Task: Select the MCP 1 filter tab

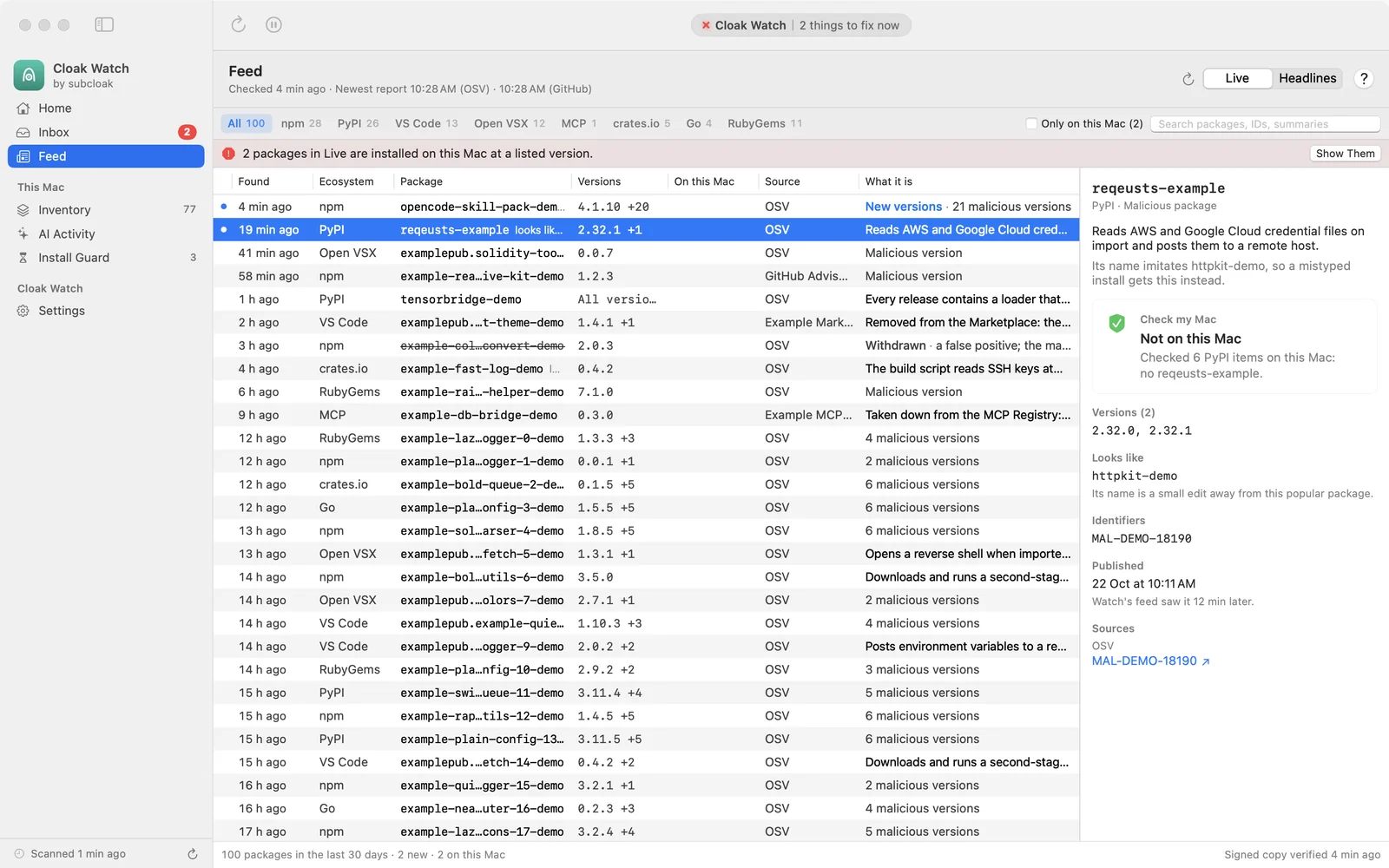Action: click(578, 124)
